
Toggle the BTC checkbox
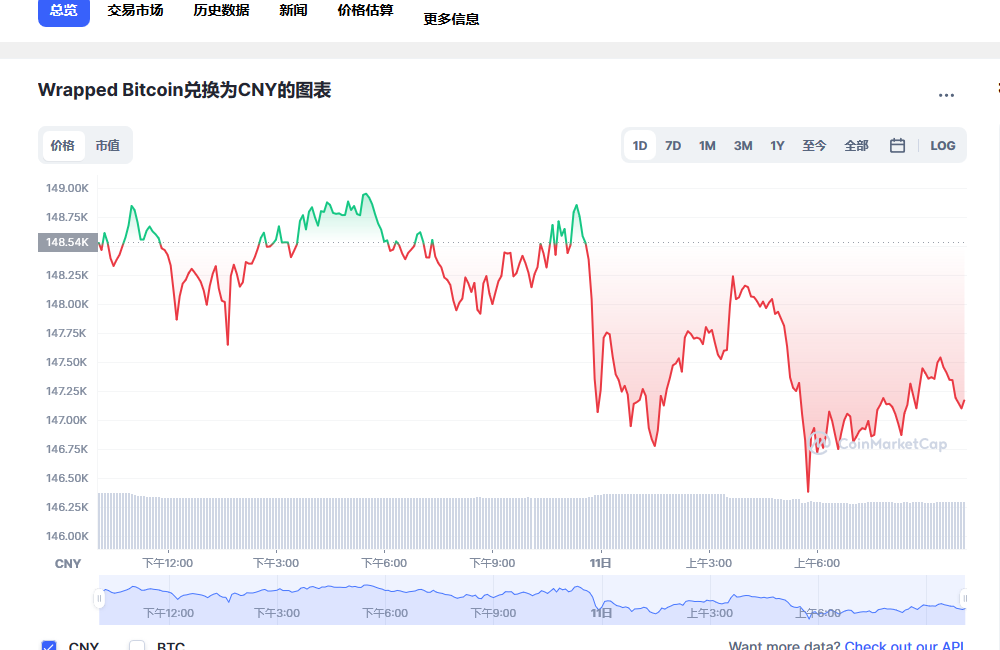click(x=137, y=646)
